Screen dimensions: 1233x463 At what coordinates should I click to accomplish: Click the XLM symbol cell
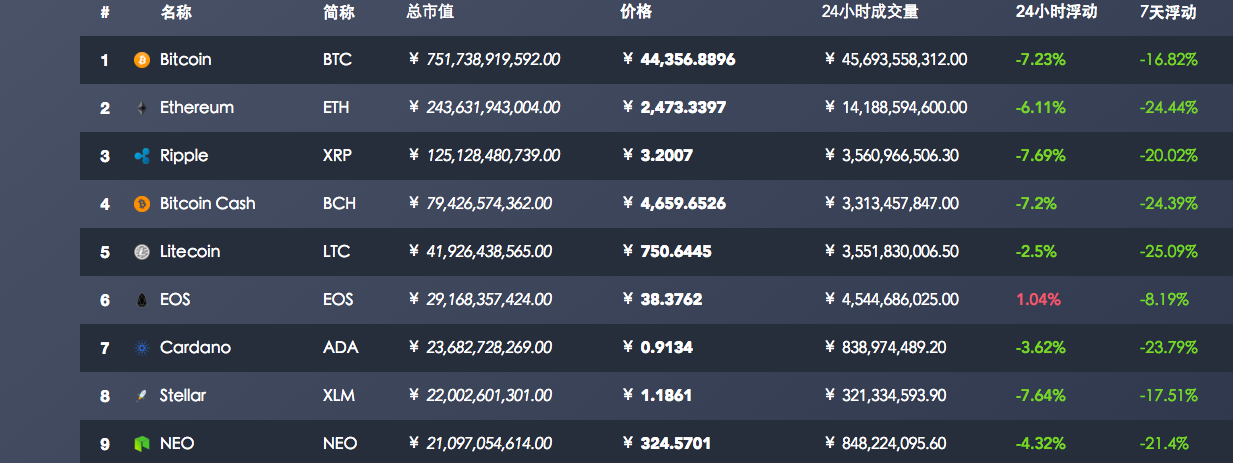point(339,396)
